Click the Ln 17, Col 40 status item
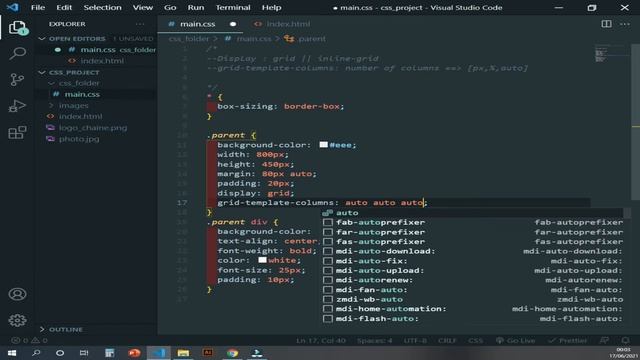The height and width of the screenshot is (360, 640). 321,340
